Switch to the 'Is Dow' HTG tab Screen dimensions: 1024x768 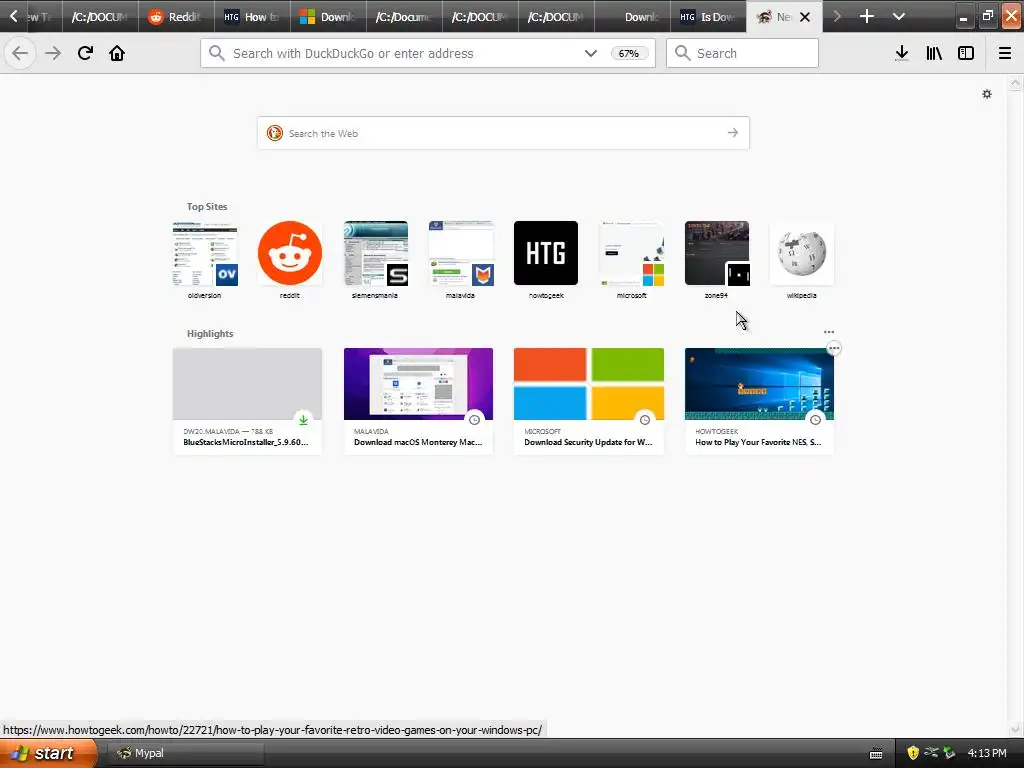tap(709, 16)
